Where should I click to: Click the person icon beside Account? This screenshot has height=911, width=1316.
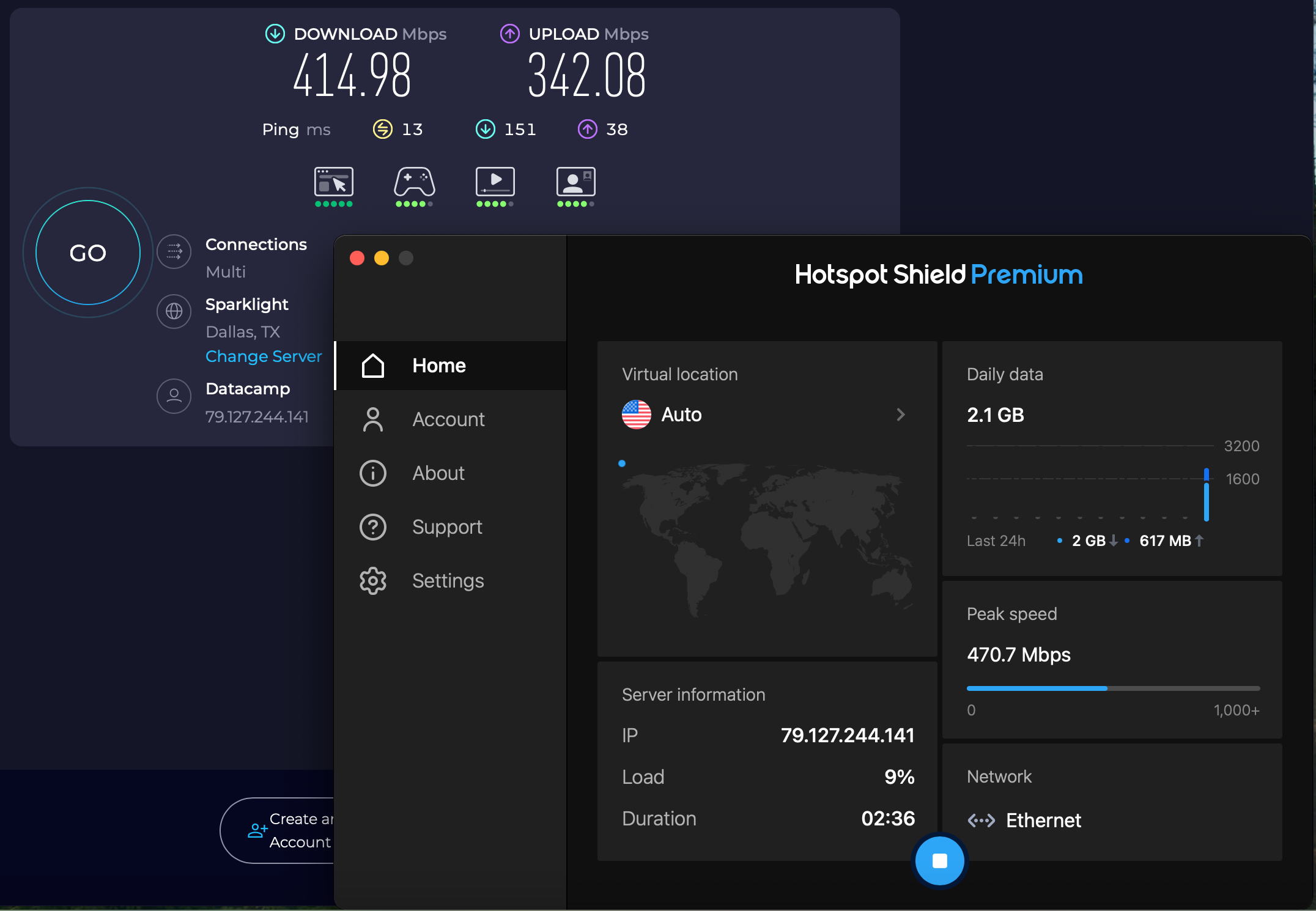click(373, 419)
